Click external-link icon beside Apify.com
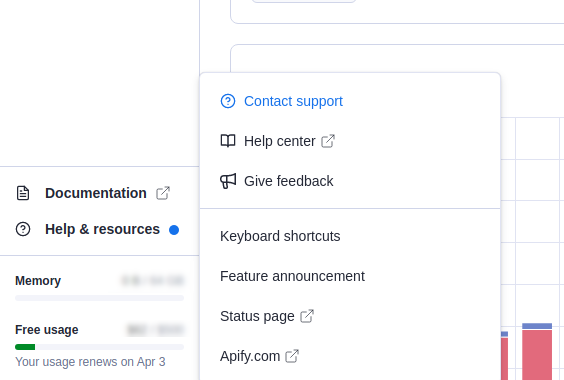 pyautogui.click(x=292, y=356)
